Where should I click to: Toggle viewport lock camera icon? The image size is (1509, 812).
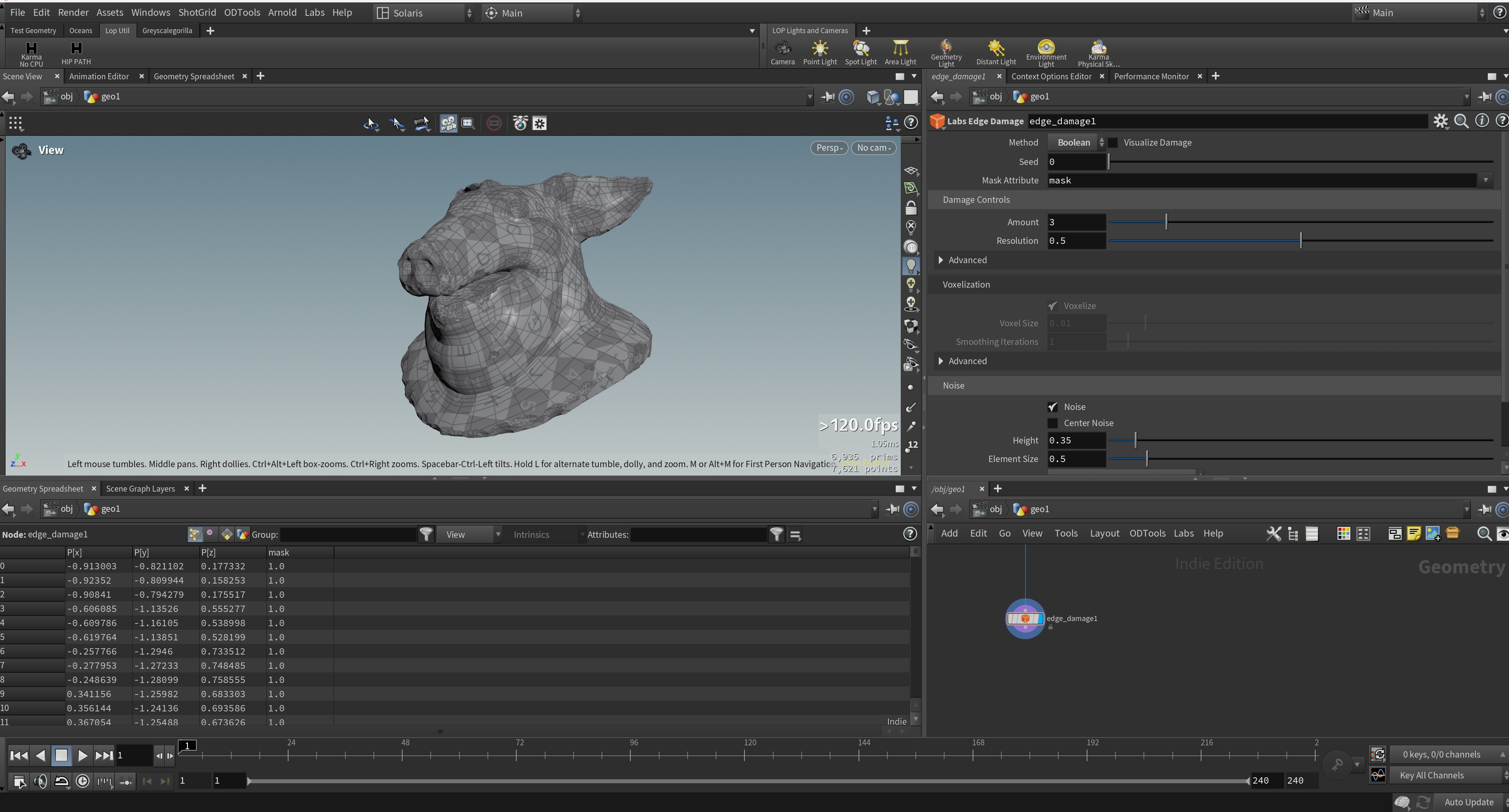click(x=910, y=207)
